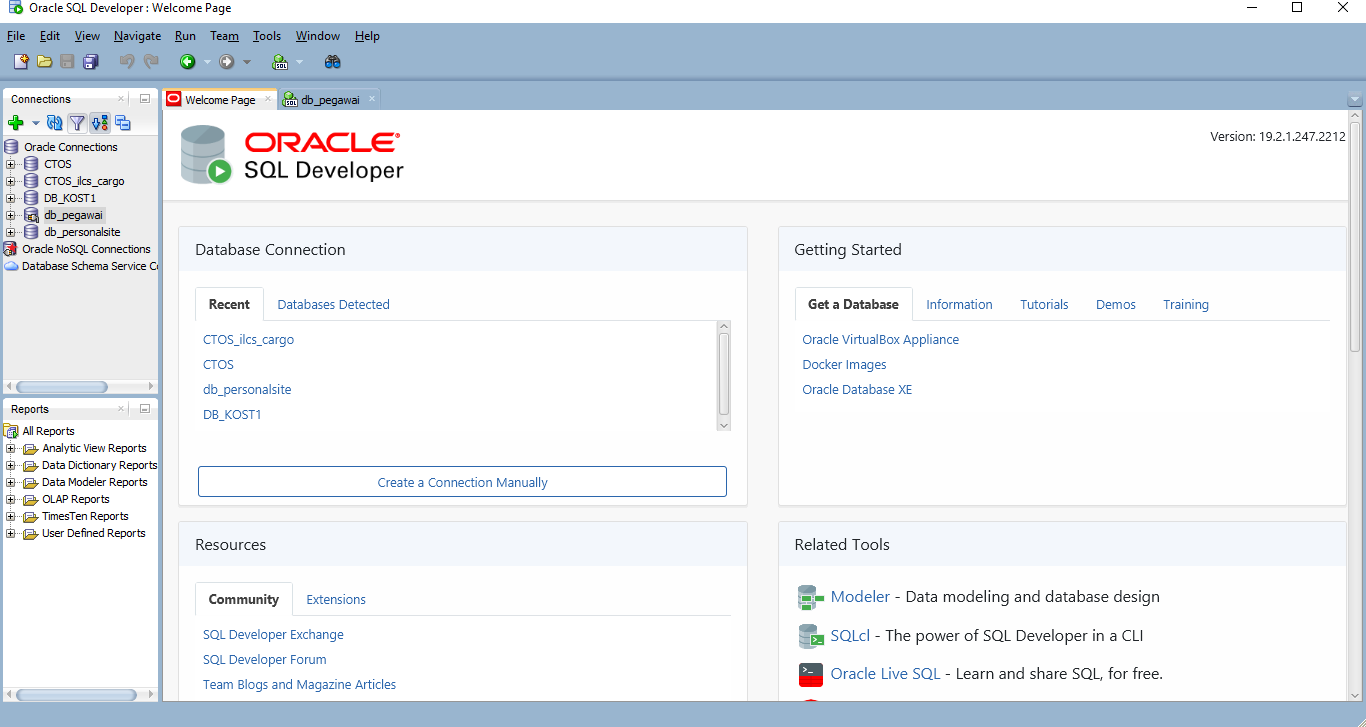Expand Data Modeler Reports folder
Screen dimensions: 1366x727
pos(11,482)
